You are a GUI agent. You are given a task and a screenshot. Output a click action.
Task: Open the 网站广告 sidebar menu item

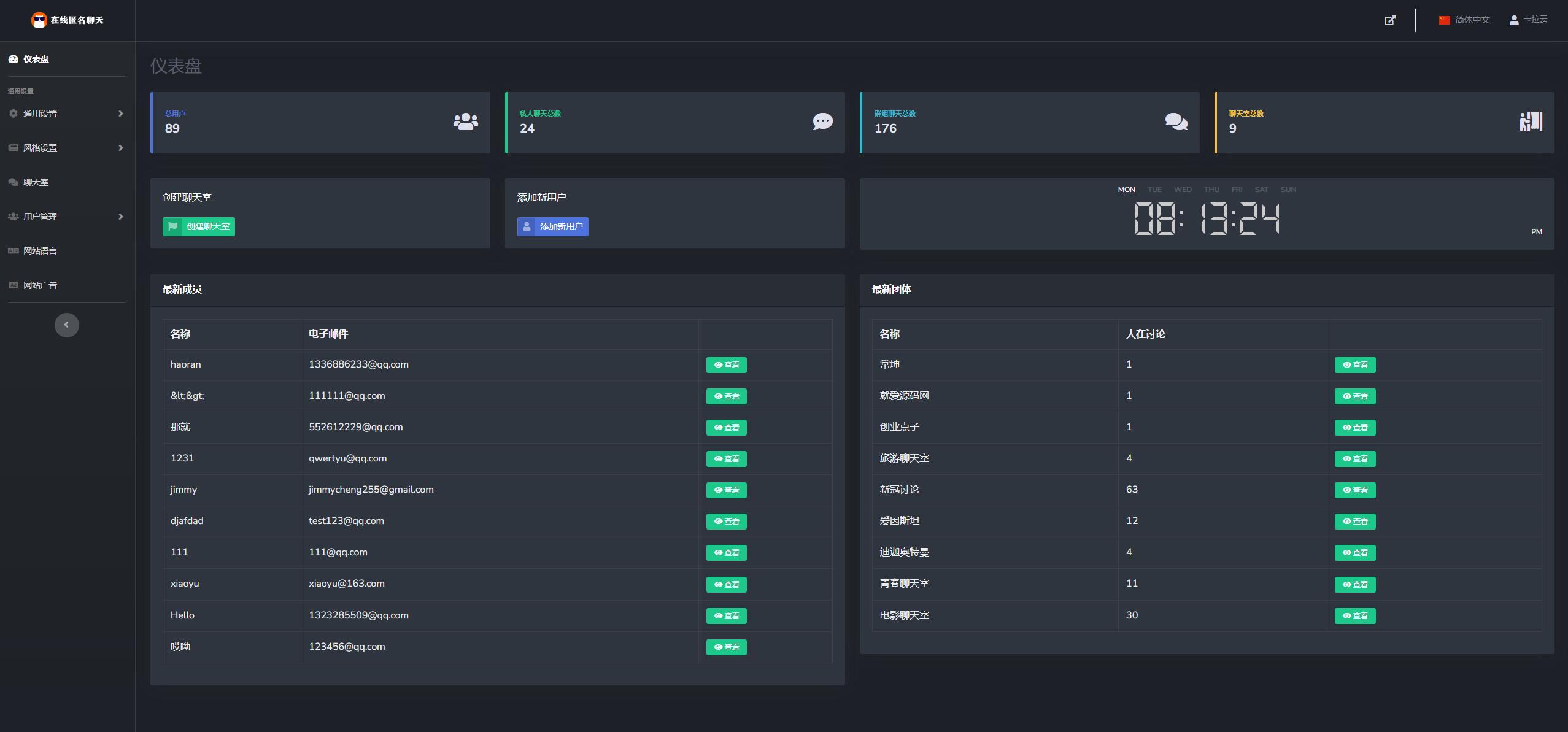(x=40, y=285)
